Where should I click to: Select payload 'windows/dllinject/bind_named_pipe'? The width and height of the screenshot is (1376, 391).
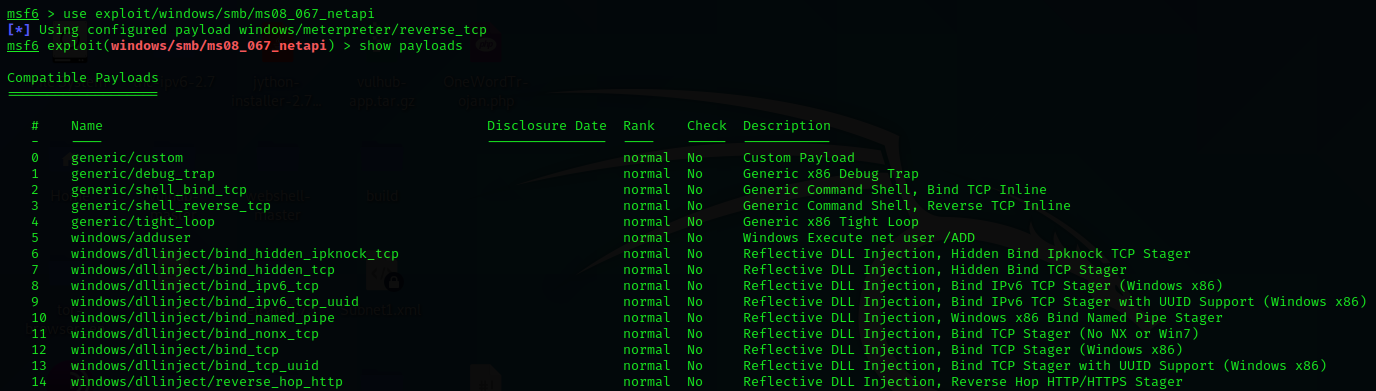(202, 318)
